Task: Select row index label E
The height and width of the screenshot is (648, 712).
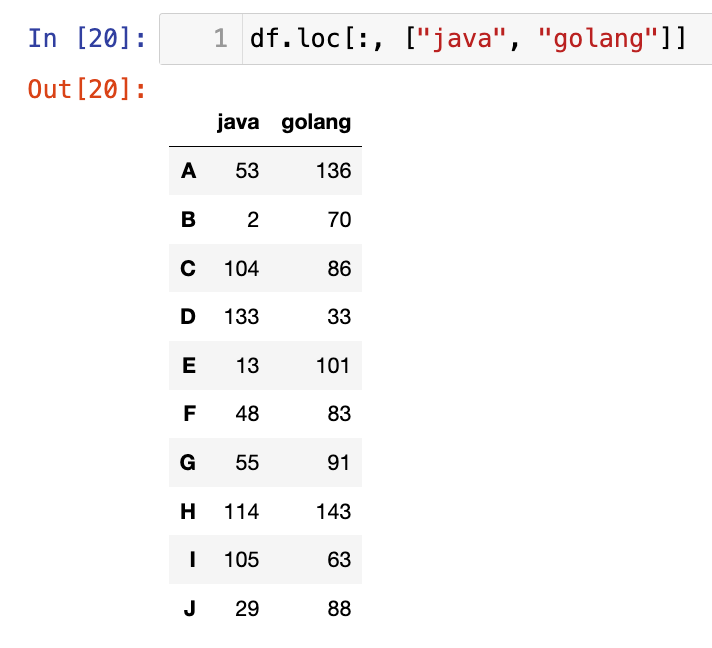Action: click(x=188, y=365)
